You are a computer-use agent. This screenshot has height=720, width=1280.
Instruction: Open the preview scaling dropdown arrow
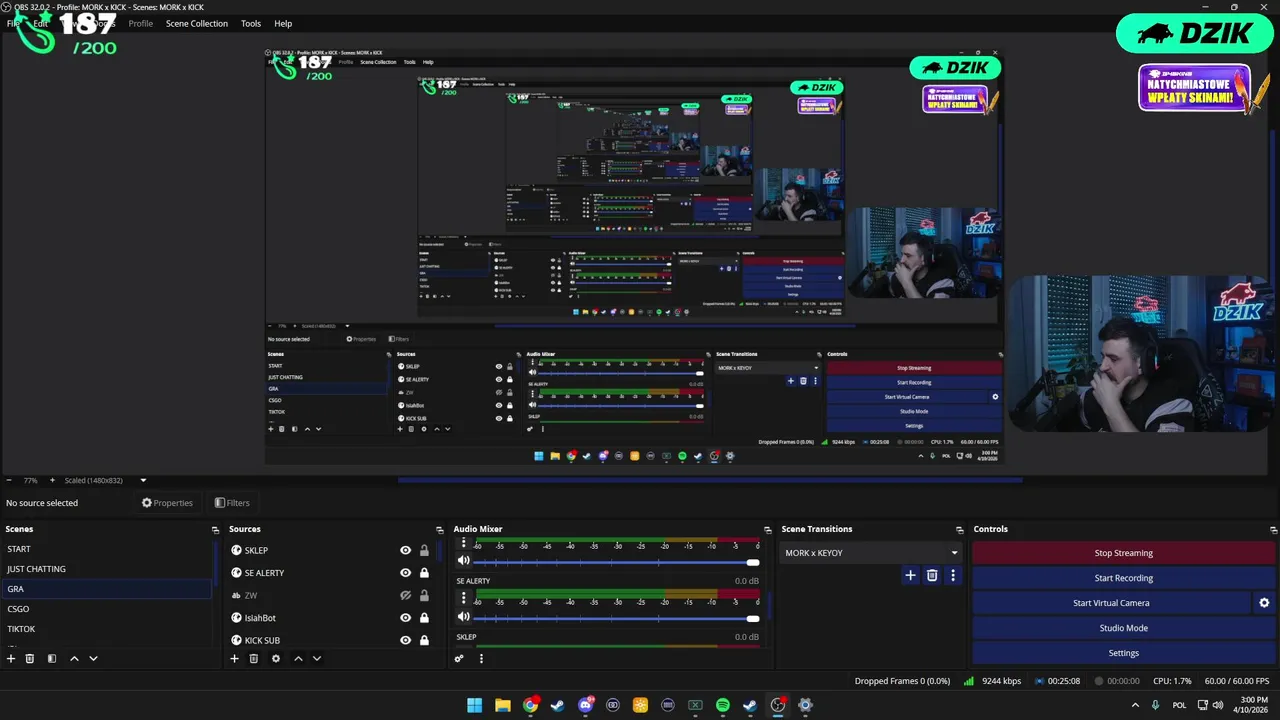coord(143,480)
